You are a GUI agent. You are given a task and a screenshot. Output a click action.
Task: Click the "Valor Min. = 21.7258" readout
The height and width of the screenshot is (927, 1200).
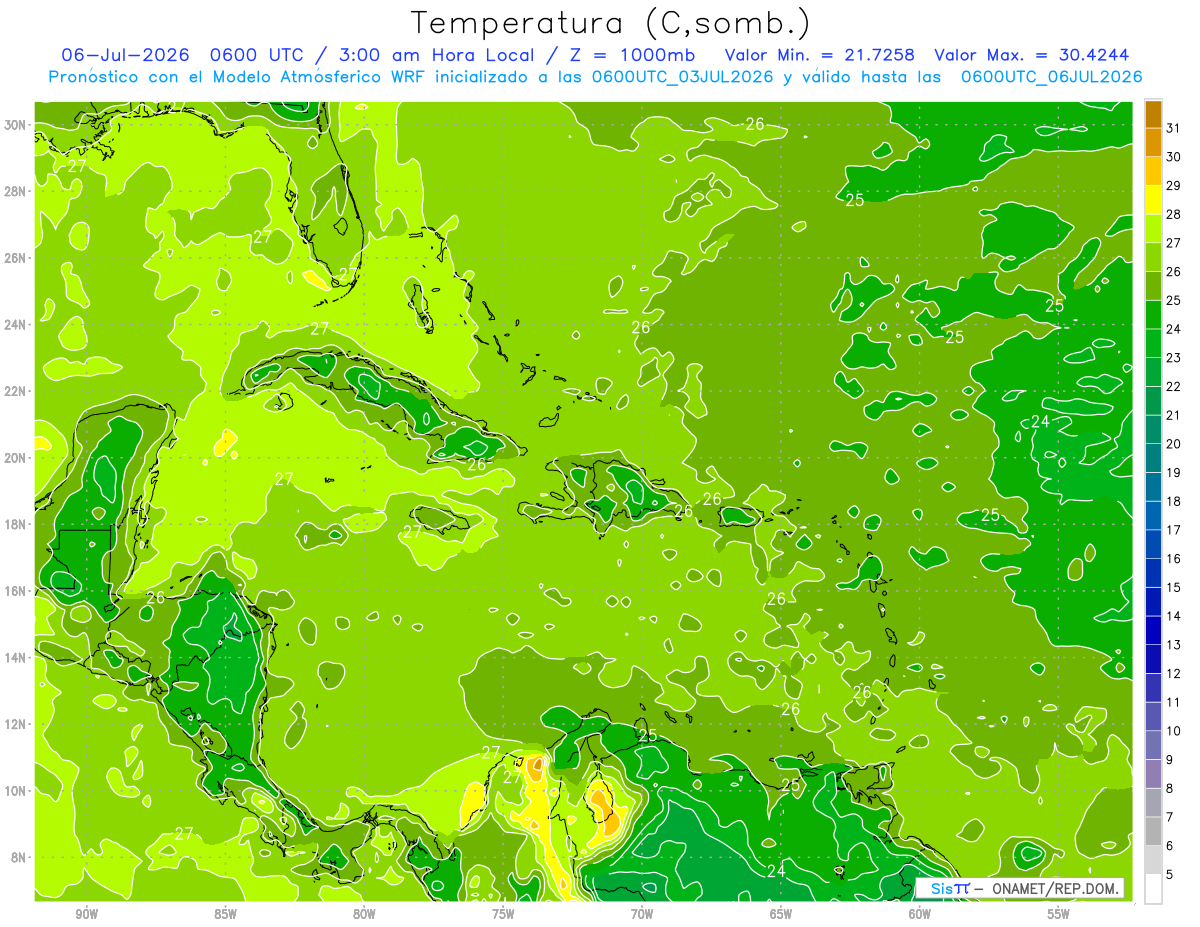[x=821, y=55]
